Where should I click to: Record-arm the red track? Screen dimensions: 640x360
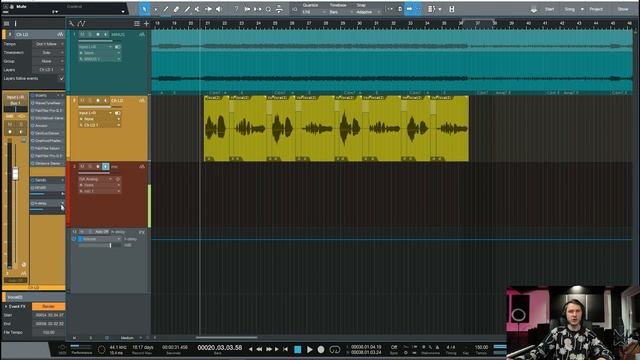tap(98, 167)
